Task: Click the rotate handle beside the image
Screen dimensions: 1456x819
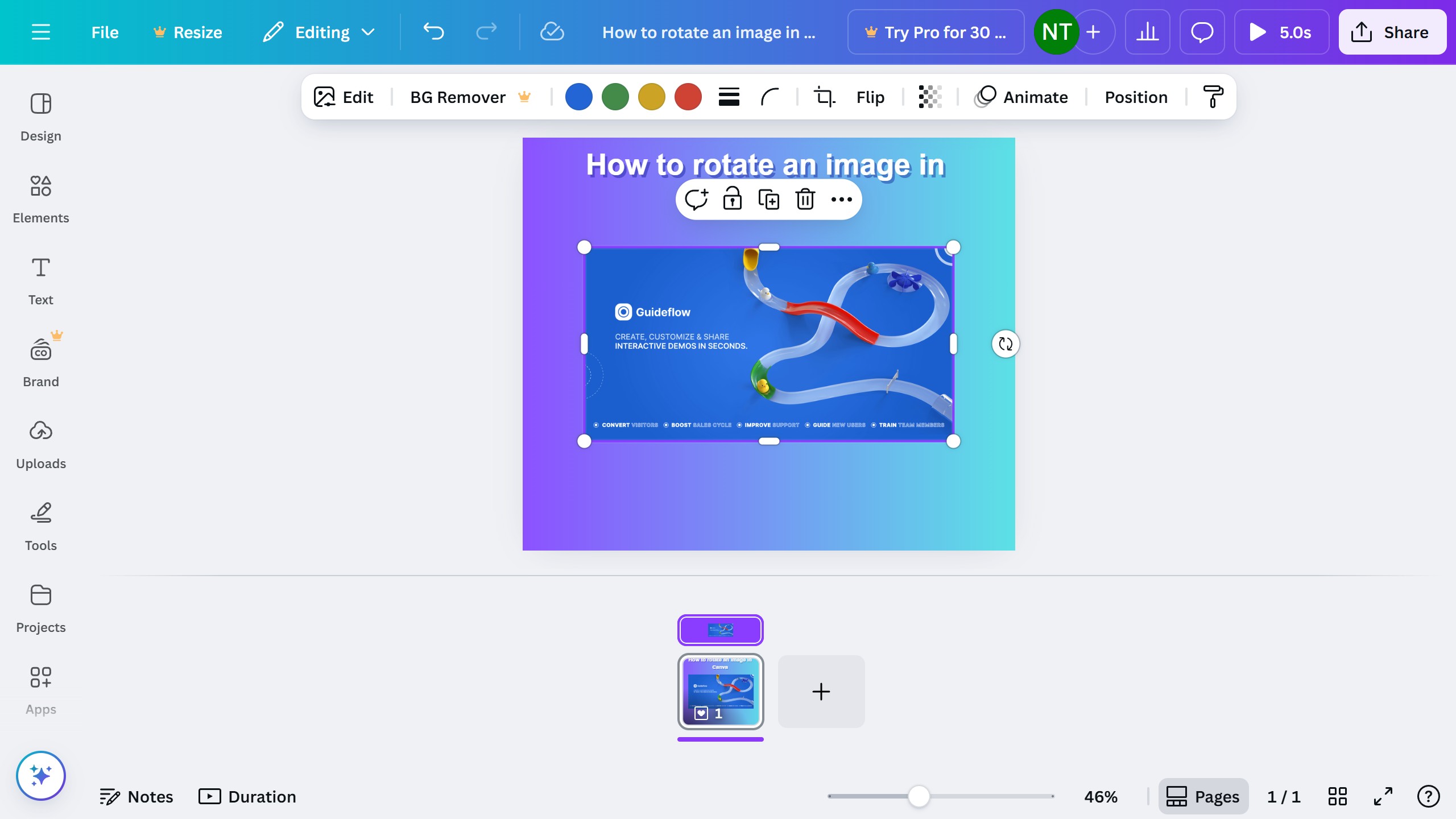Action: pos(1005,344)
